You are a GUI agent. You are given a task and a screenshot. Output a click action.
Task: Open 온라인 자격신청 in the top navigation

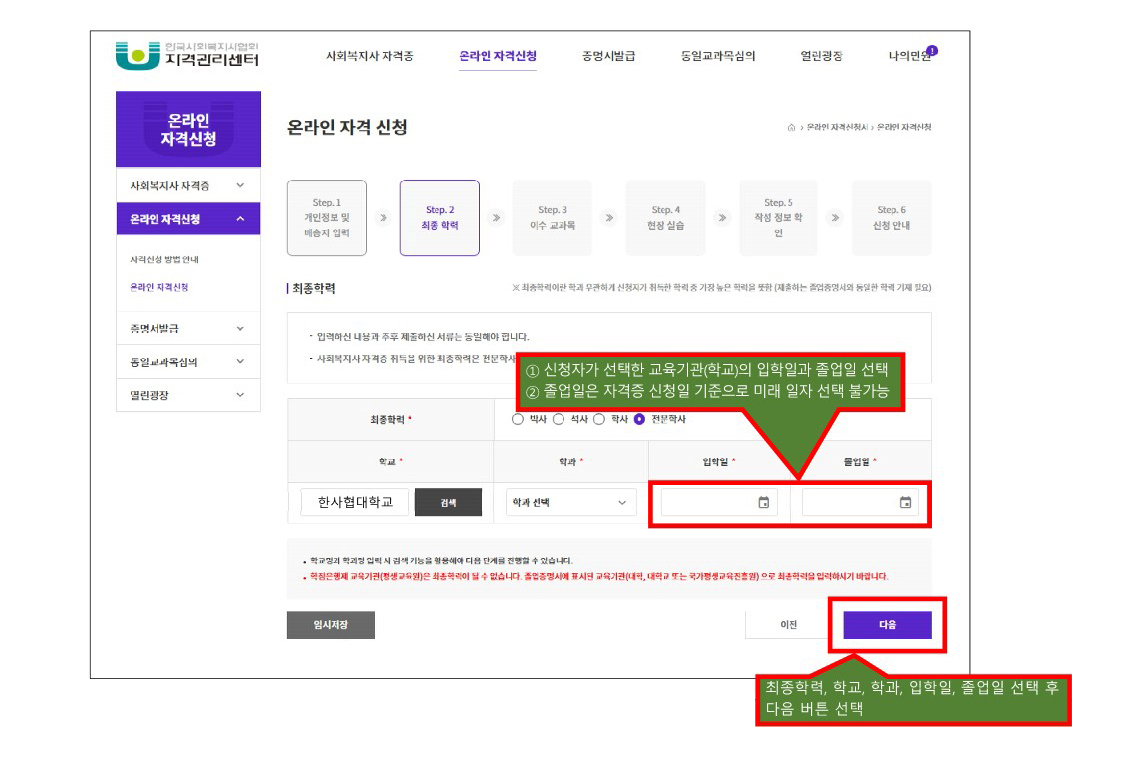click(x=498, y=56)
